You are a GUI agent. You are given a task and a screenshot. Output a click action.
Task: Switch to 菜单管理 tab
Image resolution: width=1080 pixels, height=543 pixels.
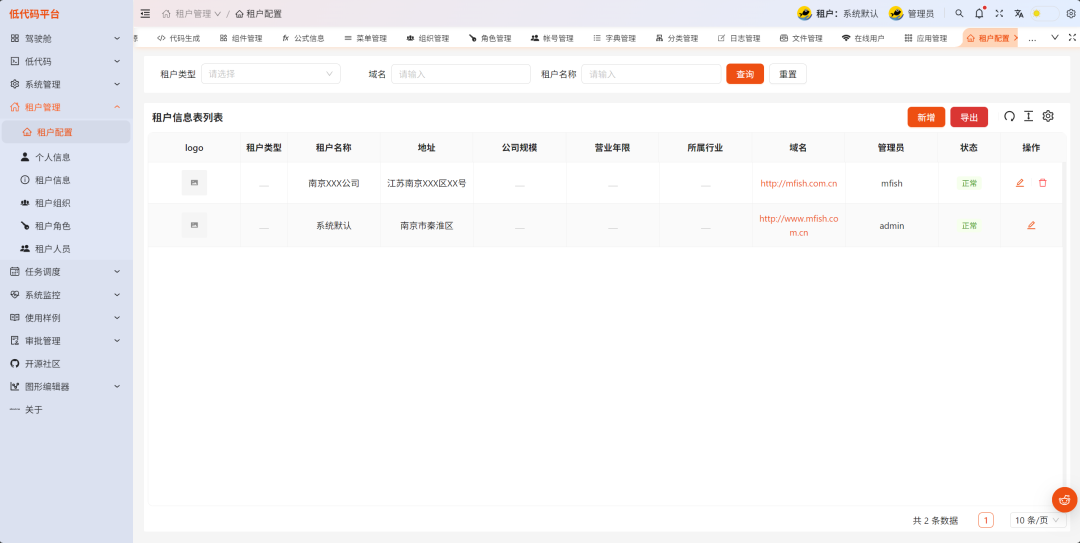pos(366,39)
